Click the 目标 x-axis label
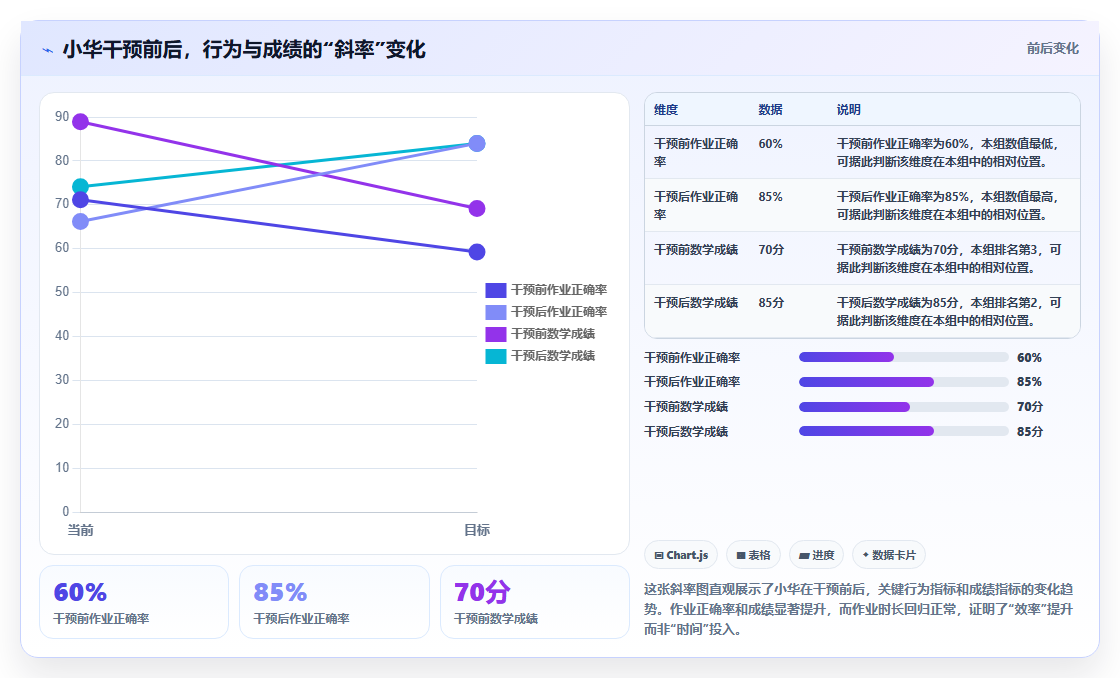Viewport: 1120px width, 678px height. tap(477, 530)
